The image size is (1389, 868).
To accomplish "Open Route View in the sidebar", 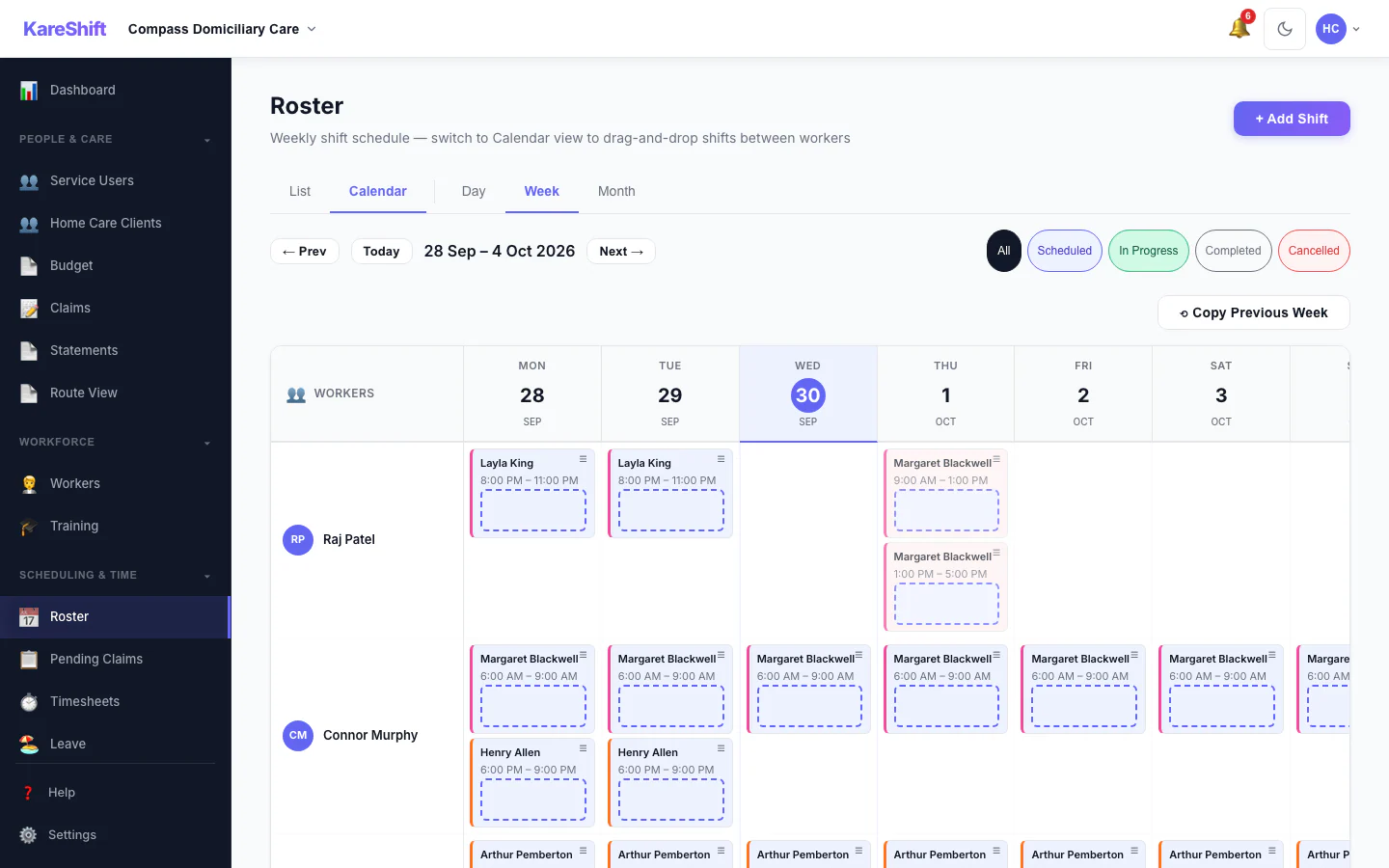I will click(116, 393).
